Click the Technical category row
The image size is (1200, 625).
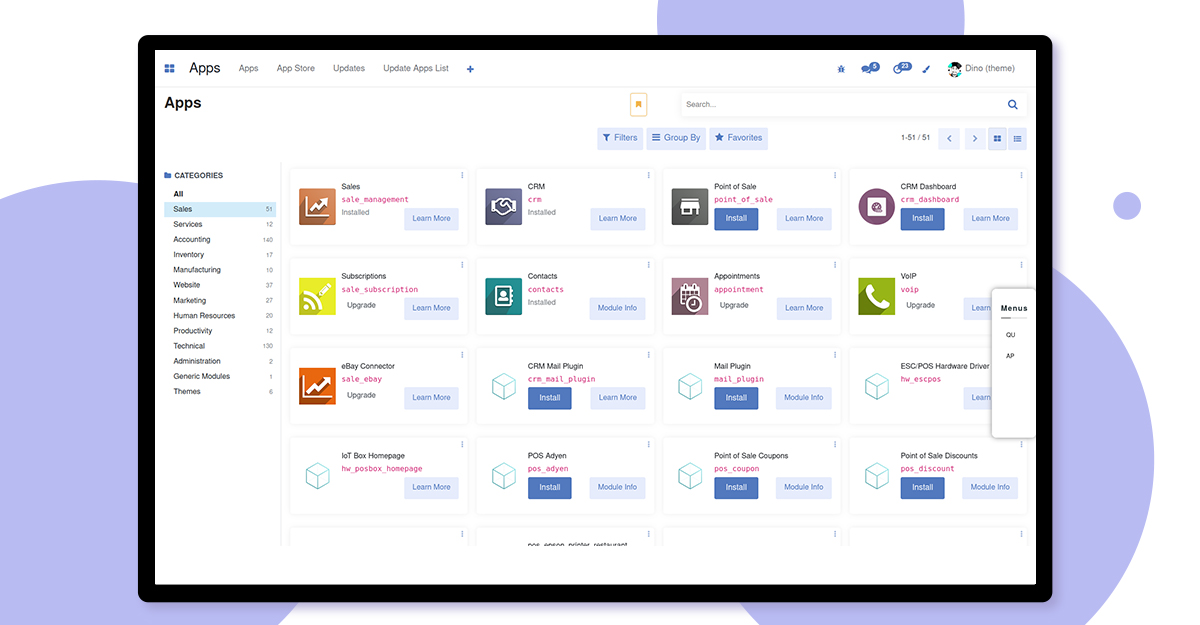(x=220, y=346)
